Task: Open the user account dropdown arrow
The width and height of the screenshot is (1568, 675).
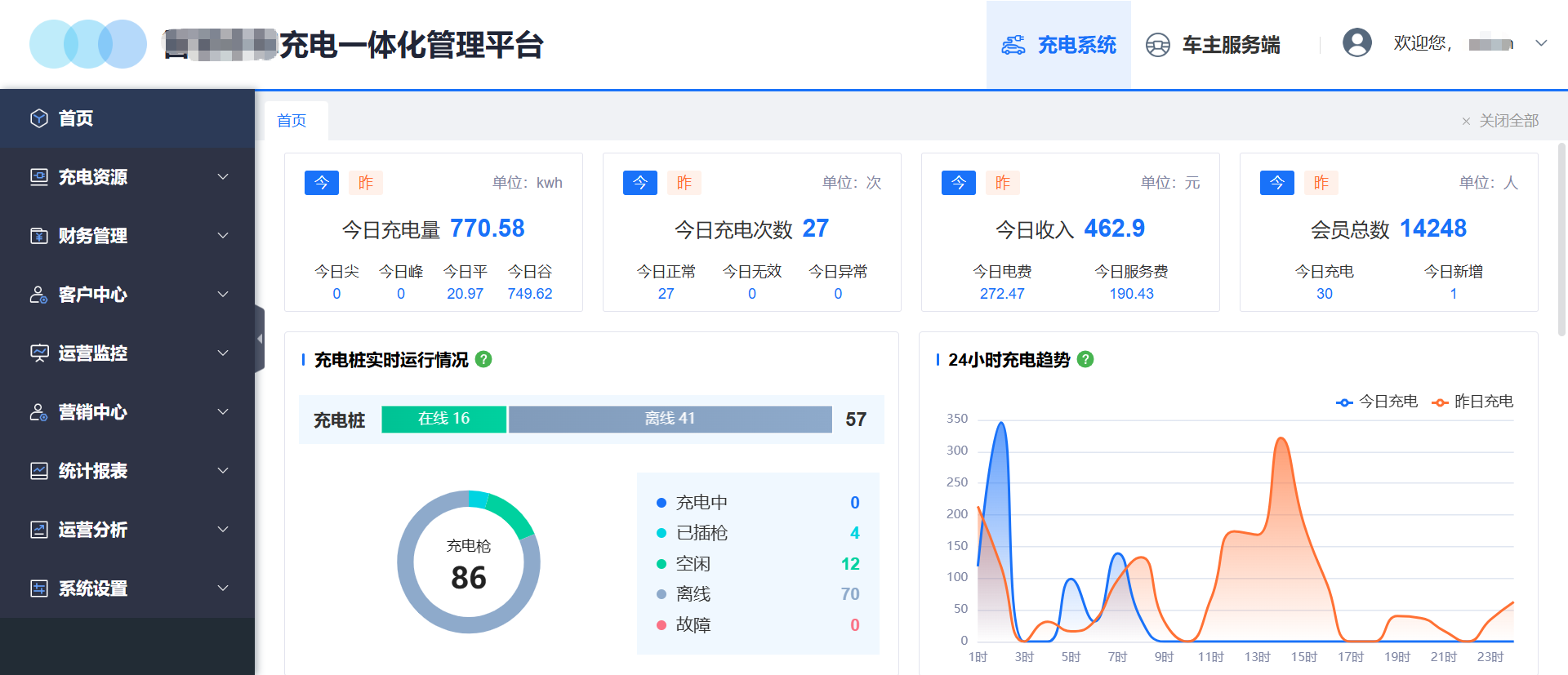Action: tap(1541, 43)
